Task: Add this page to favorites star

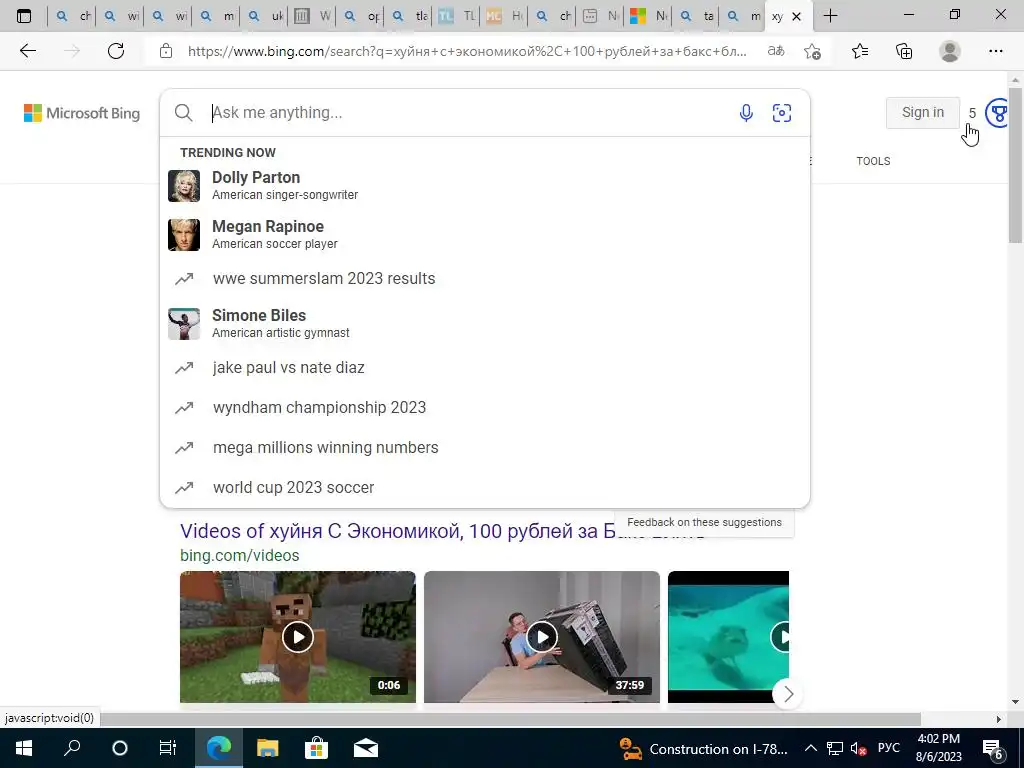Action: coord(812,51)
